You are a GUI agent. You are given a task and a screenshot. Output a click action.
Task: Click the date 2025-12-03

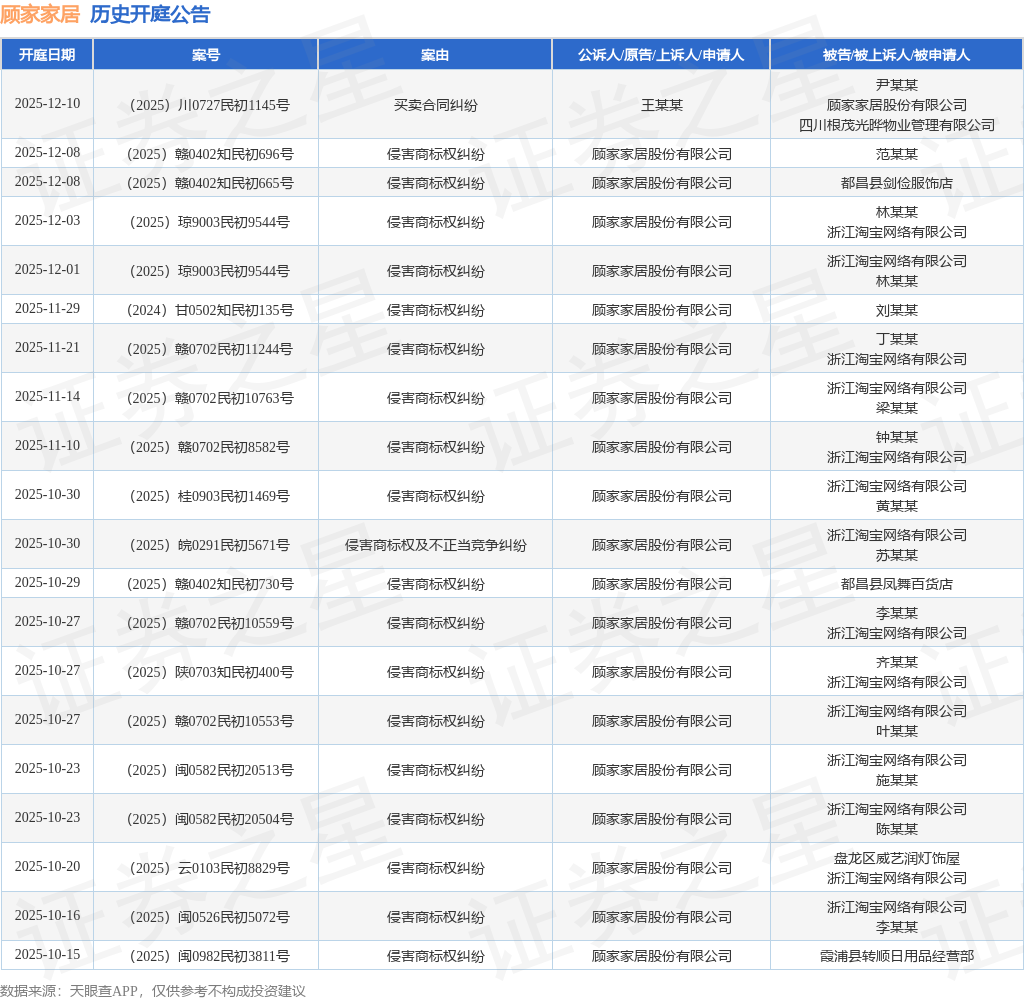(47, 221)
